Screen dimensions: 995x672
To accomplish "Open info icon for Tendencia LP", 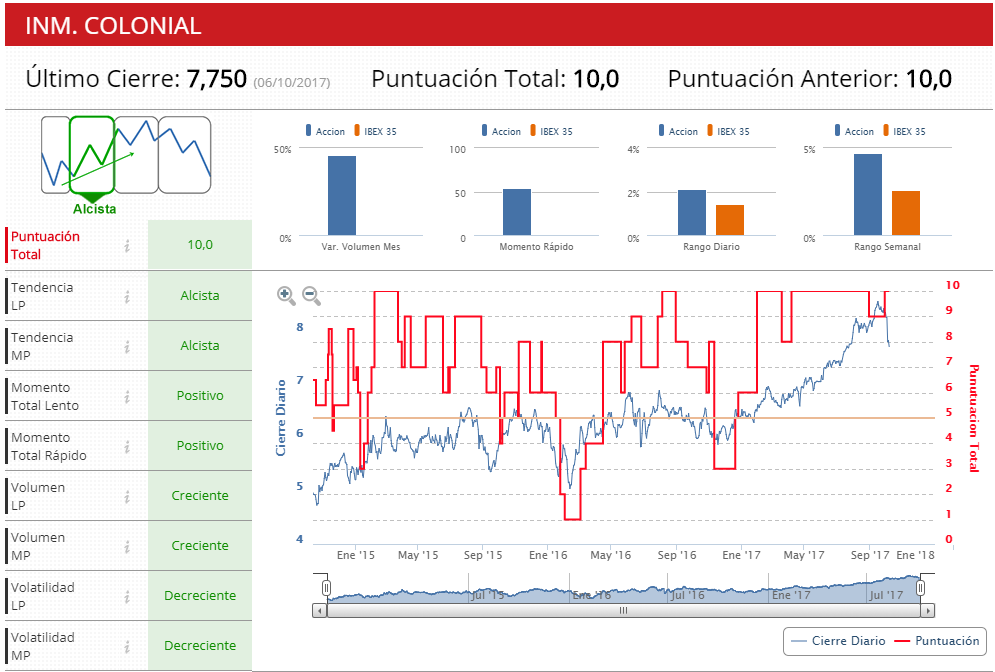I will click(128, 296).
